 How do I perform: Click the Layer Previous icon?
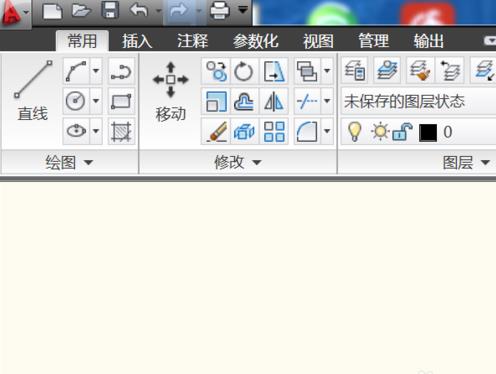451,70
